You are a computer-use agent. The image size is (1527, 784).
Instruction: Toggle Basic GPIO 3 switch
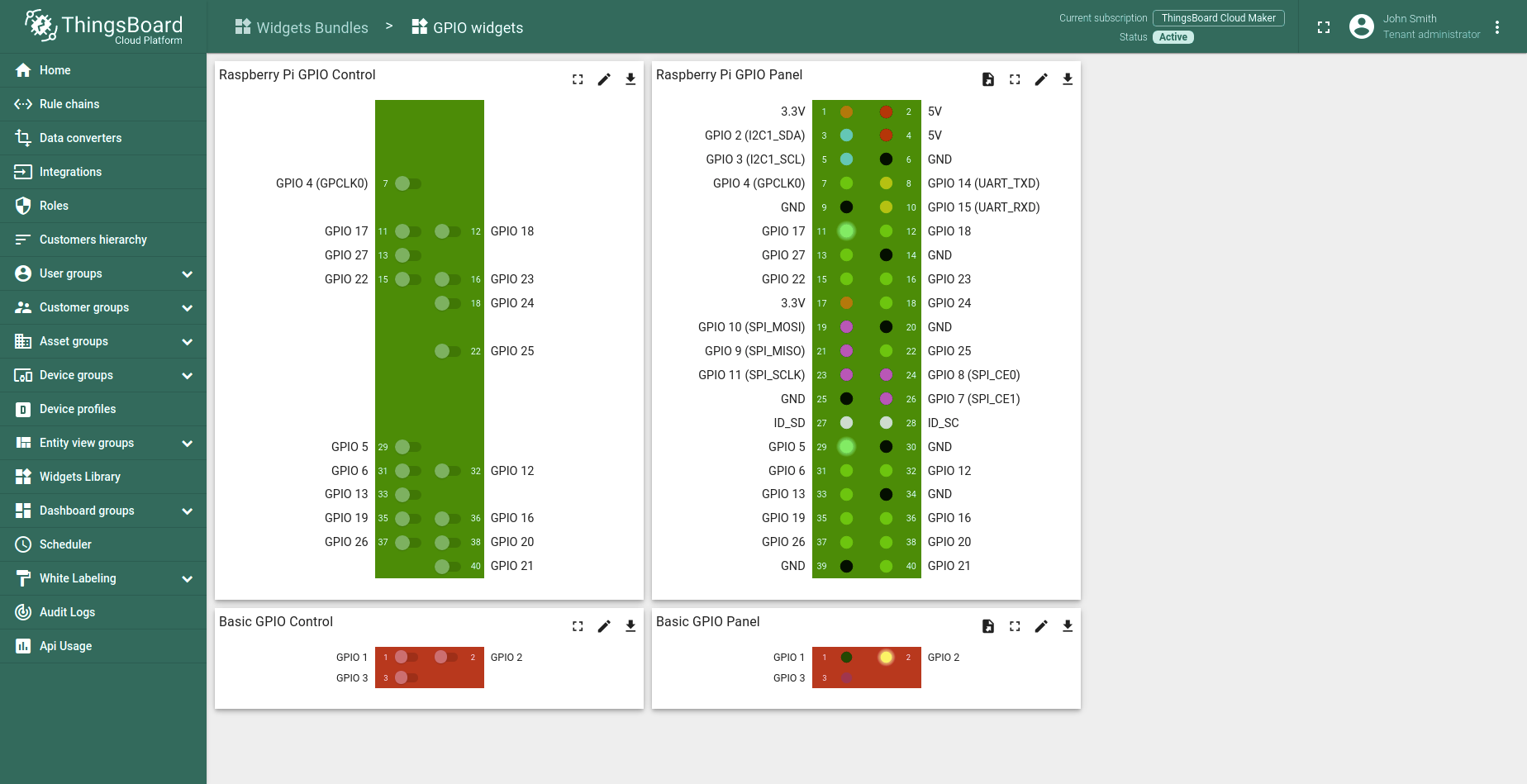[406, 677]
